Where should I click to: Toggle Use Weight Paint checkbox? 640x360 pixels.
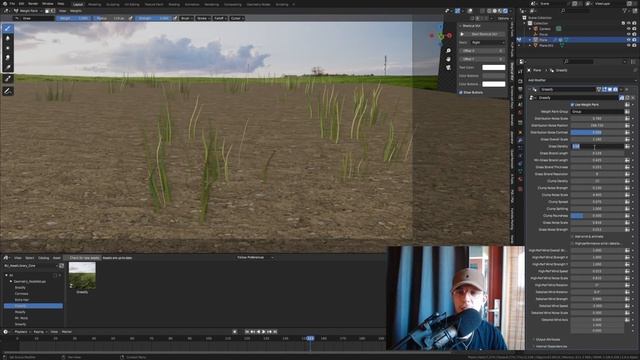pos(572,105)
